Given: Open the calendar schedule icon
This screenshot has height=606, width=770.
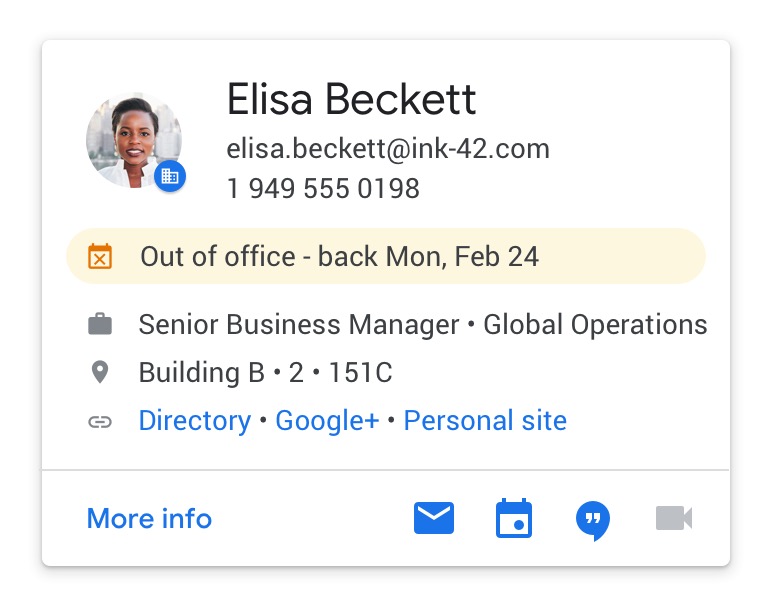Looking at the screenshot, I should (514, 519).
